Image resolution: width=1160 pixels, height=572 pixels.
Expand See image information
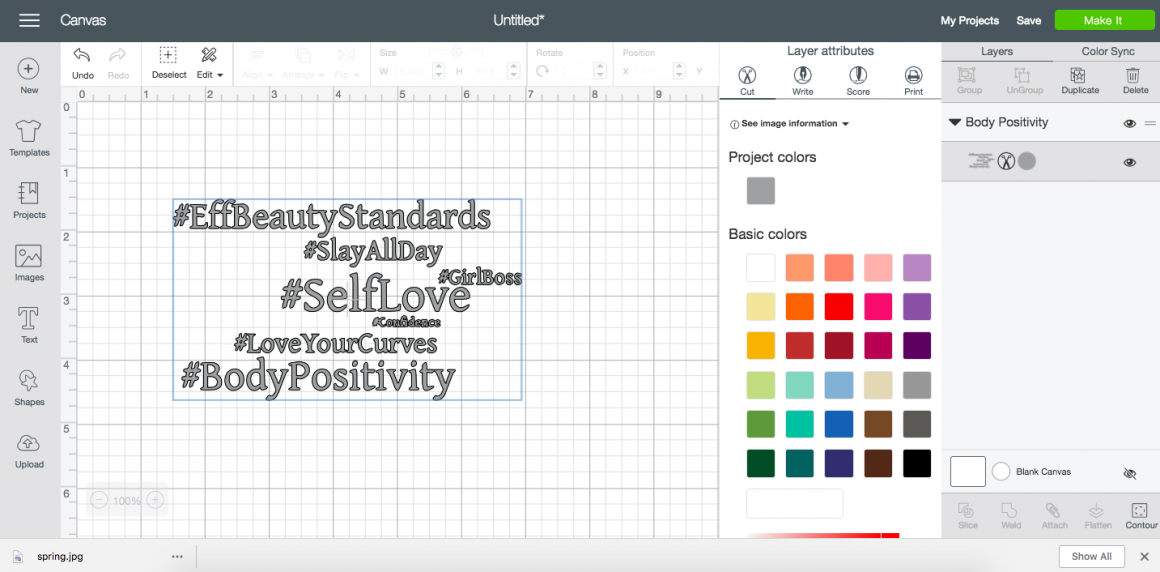click(789, 124)
